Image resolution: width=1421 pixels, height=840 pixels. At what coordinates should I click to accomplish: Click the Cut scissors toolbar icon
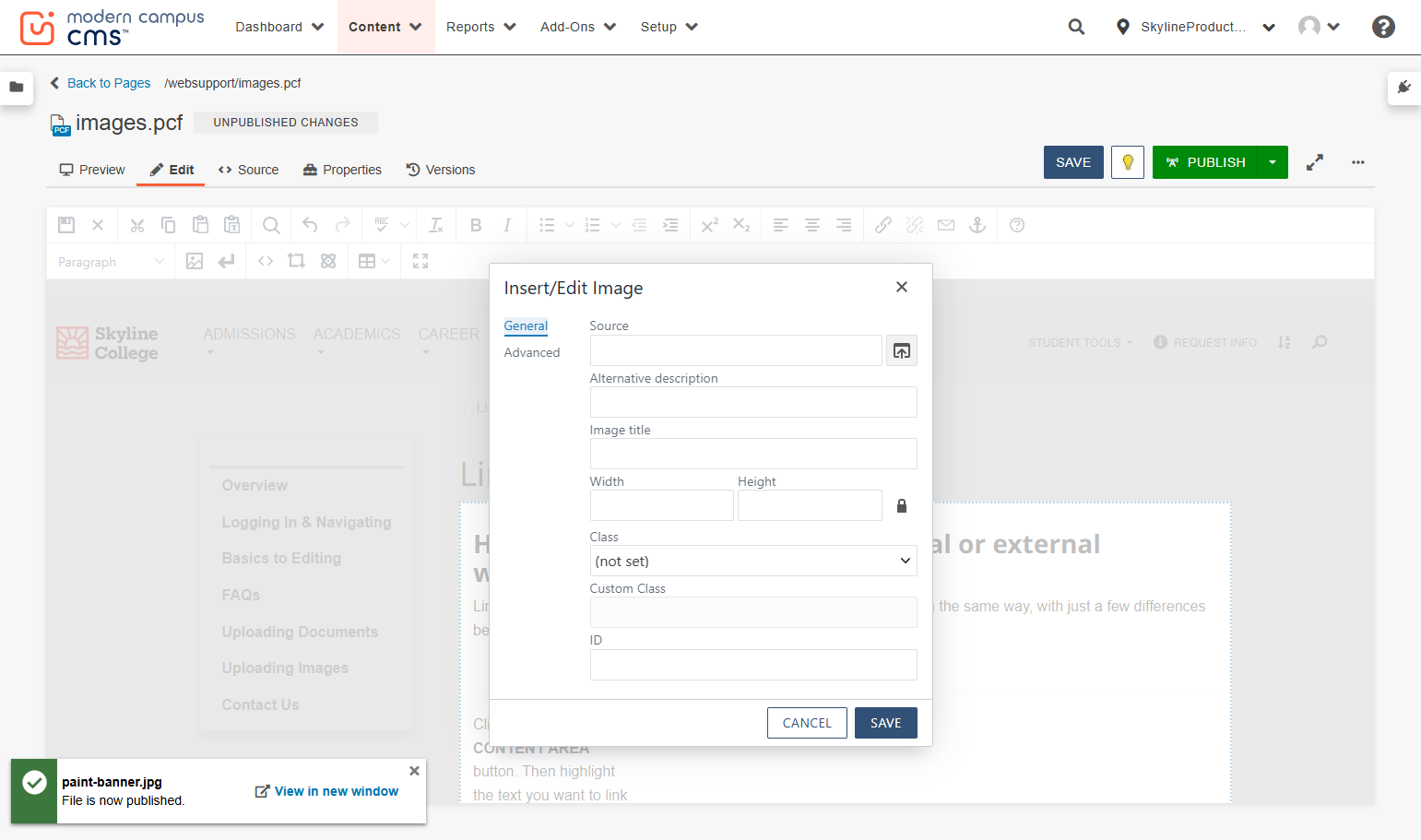137,225
